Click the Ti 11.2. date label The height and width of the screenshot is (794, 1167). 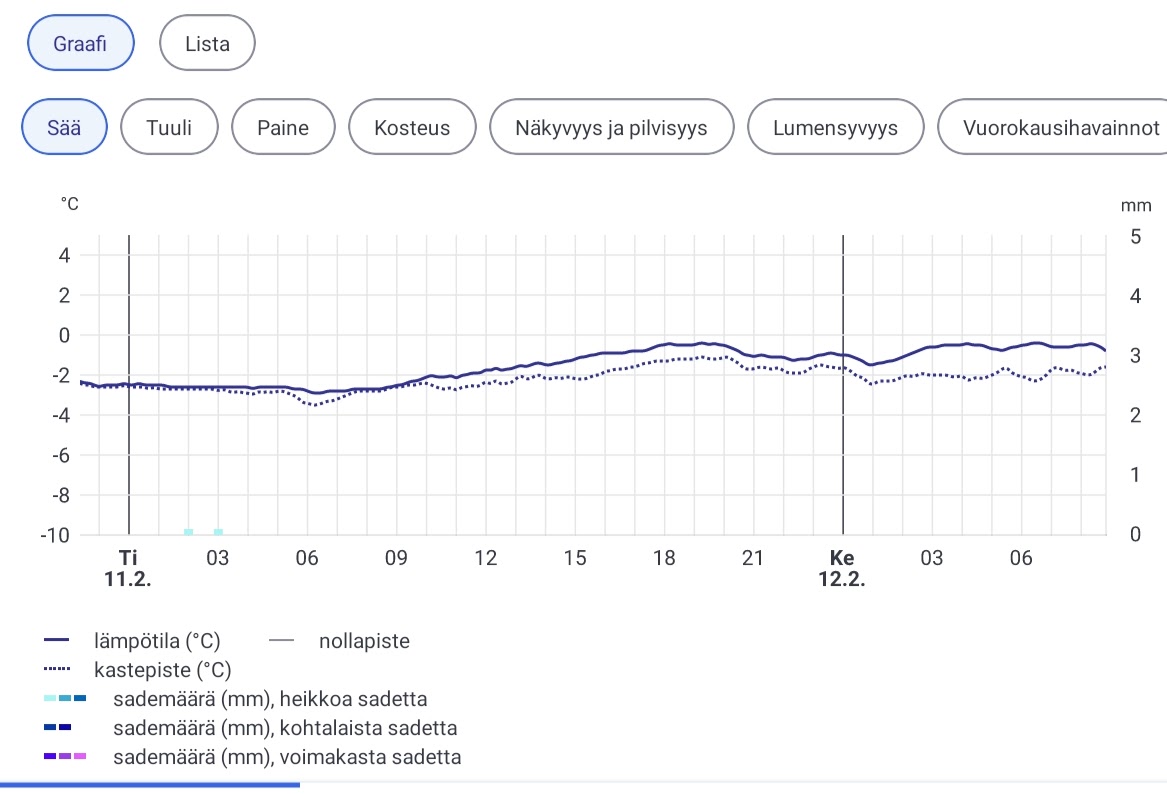coord(128,568)
